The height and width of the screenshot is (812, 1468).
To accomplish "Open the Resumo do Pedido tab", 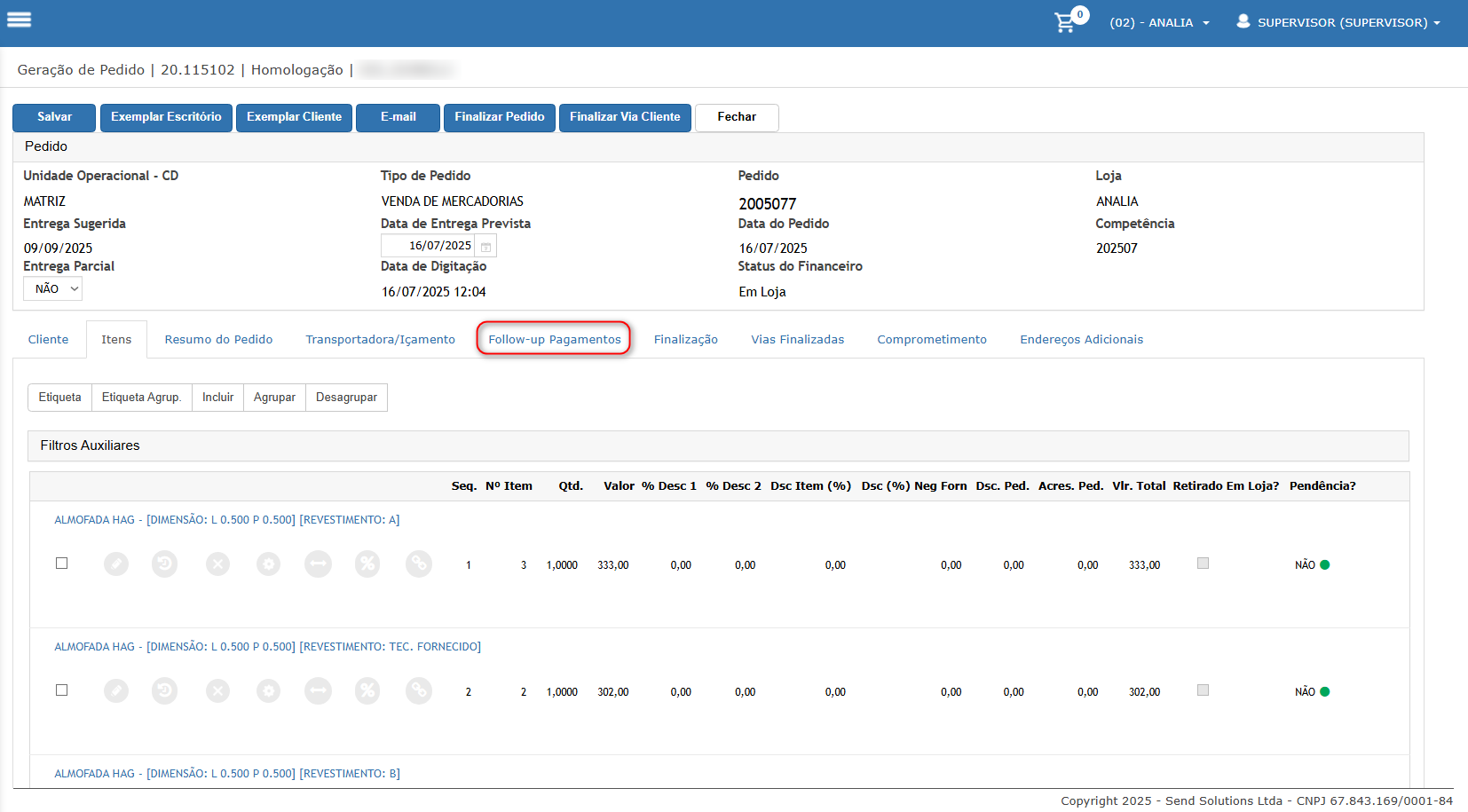I will click(218, 339).
